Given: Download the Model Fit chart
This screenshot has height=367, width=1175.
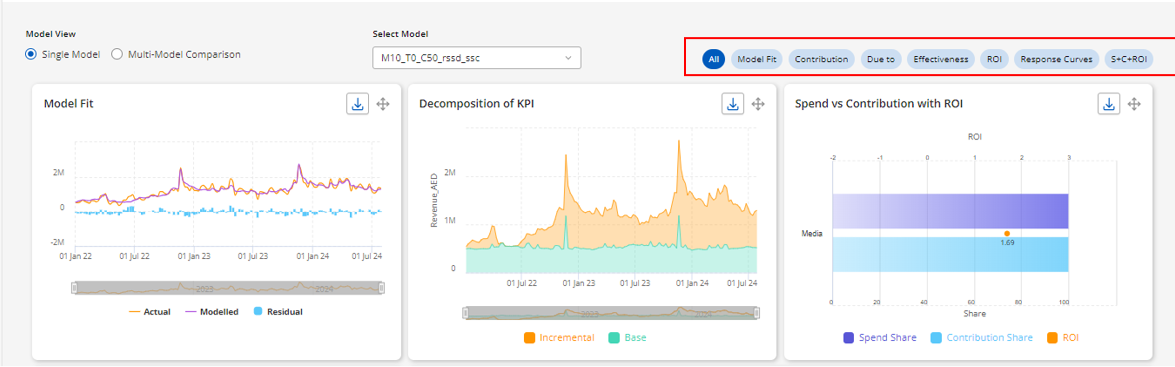Looking at the screenshot, I should [357, 104].
